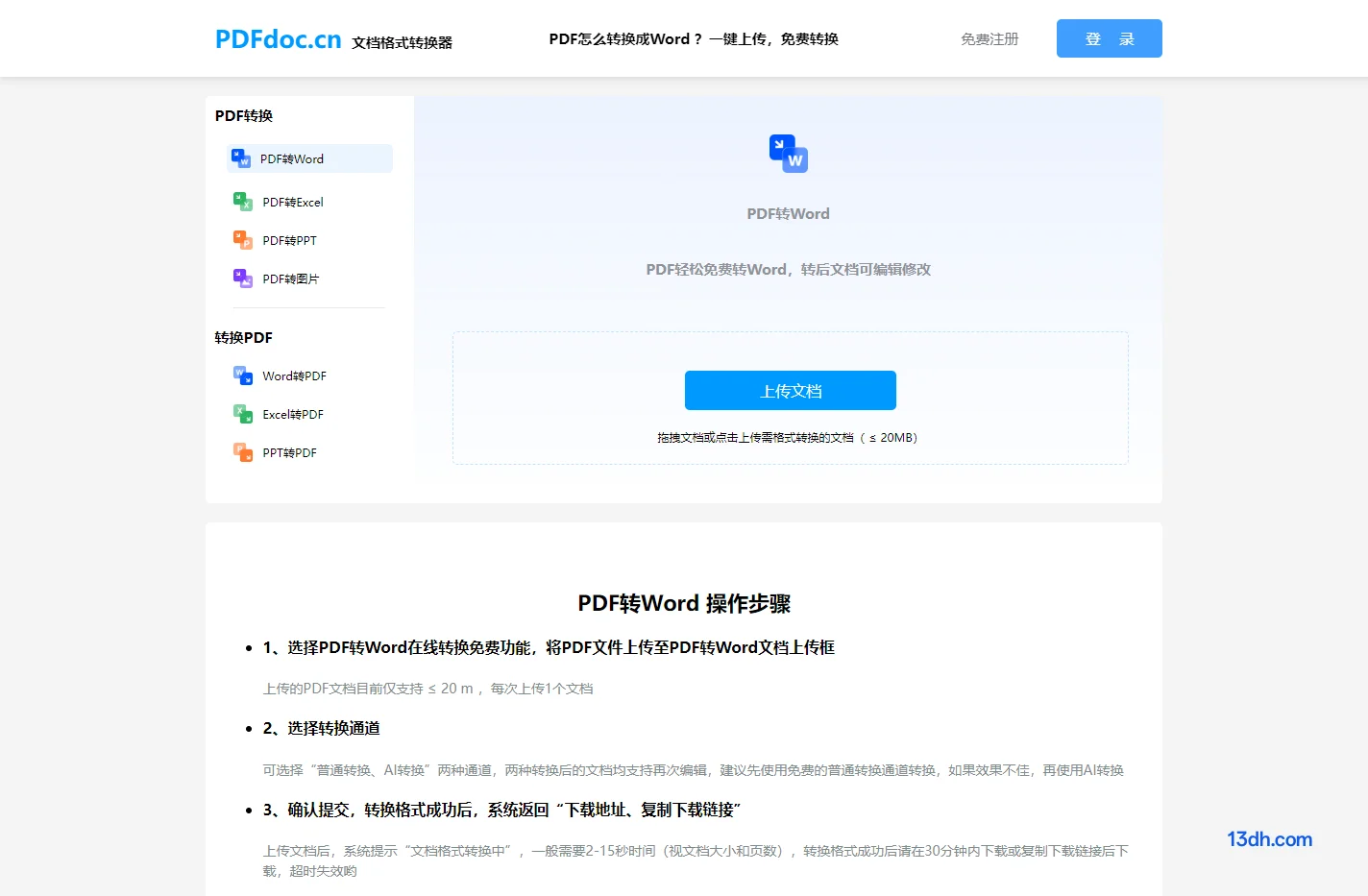The width and height of the screenshot is (1368, 896).
Task: Click step 2 选择转换通道 text
Action: click(x=321, y=729)
